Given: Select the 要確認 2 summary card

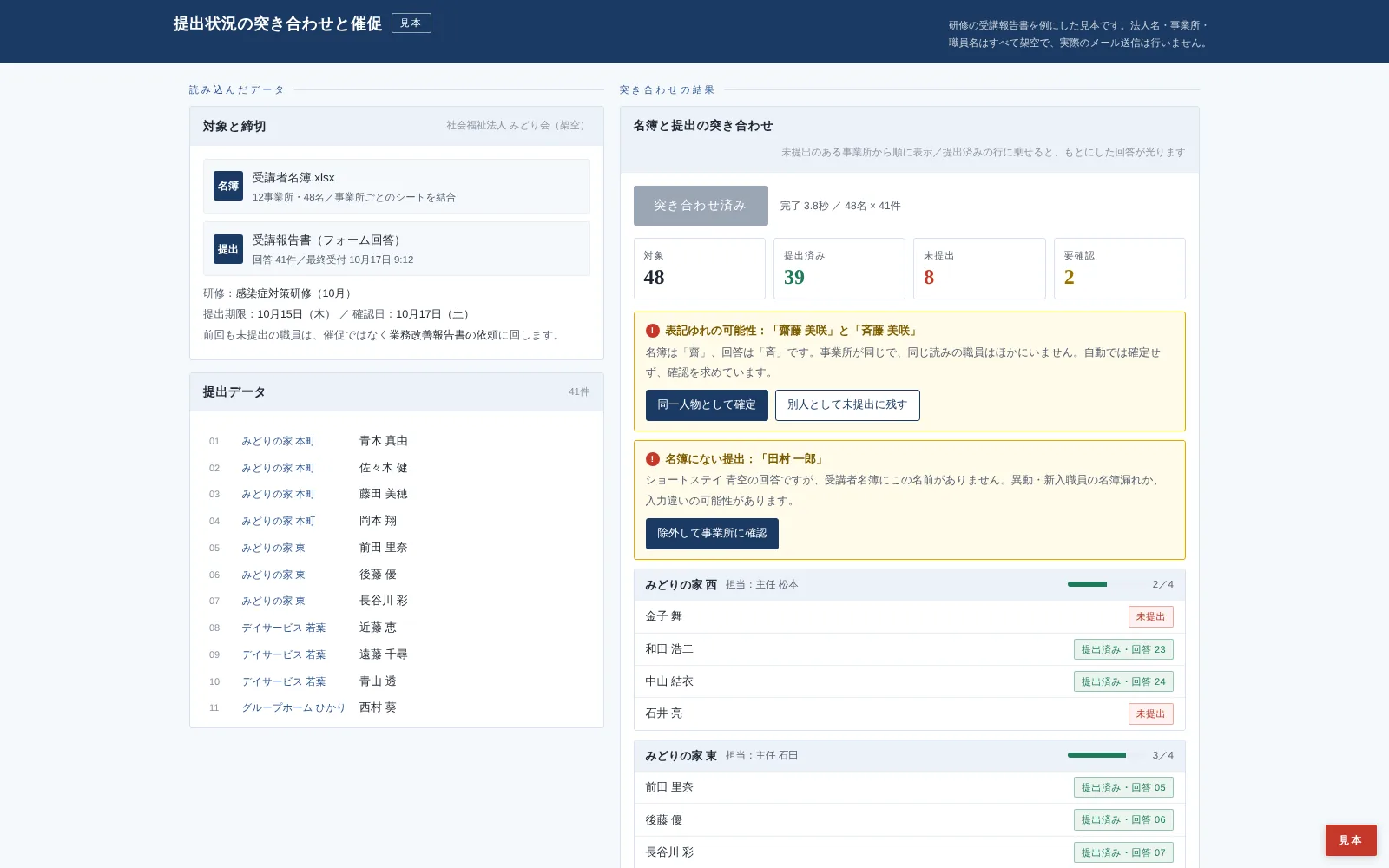Looking at the screenshot, I should [1120, 269].
